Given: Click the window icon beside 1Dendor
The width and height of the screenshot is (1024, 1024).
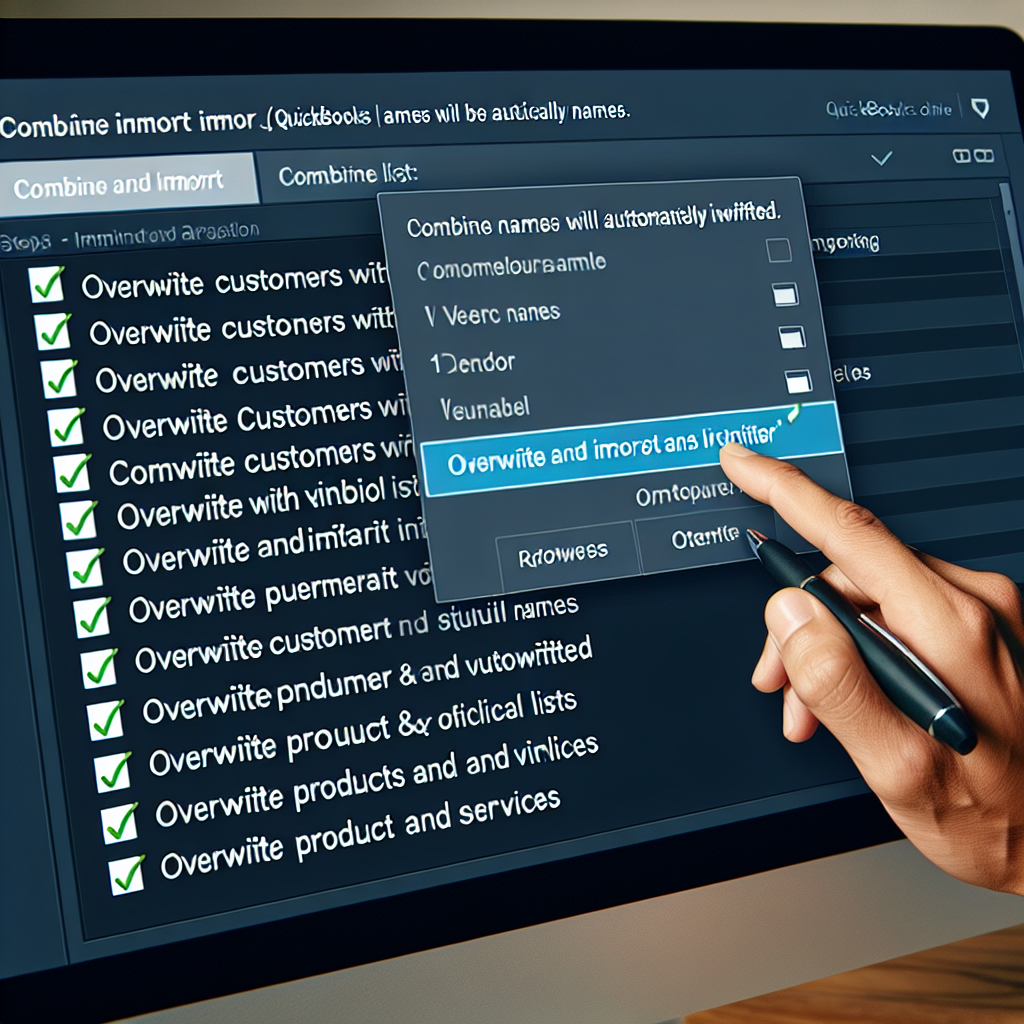Looking at the screenshot, I should (x=792, y=338).
